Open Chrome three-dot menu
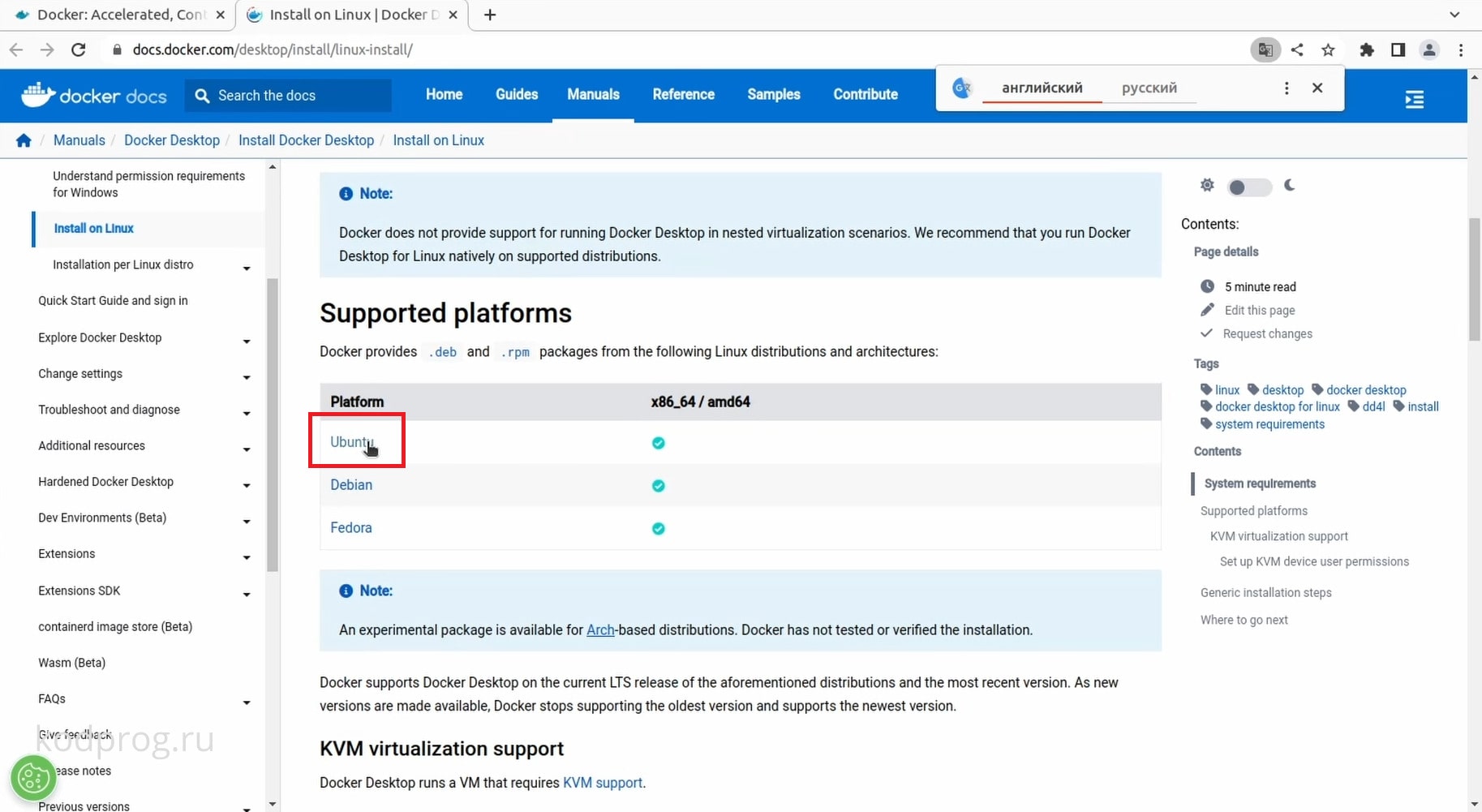The image size is (1482, 812). tap(1461, 49)
